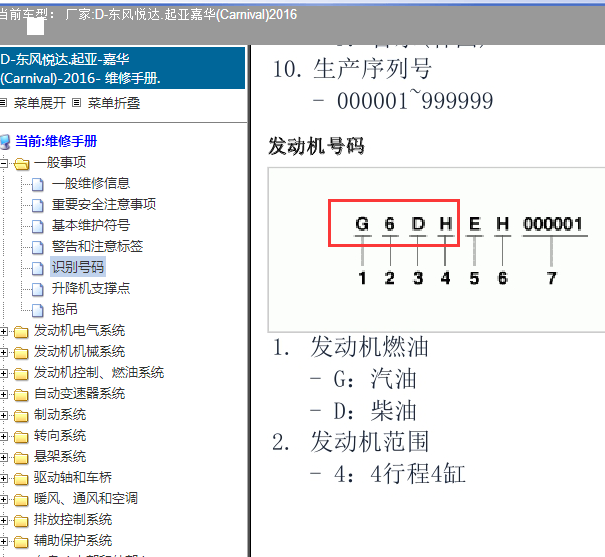This screenshot has width=605, height=557.
Task: Expand the 排放控制系统 folder
Action: point(3,521)
